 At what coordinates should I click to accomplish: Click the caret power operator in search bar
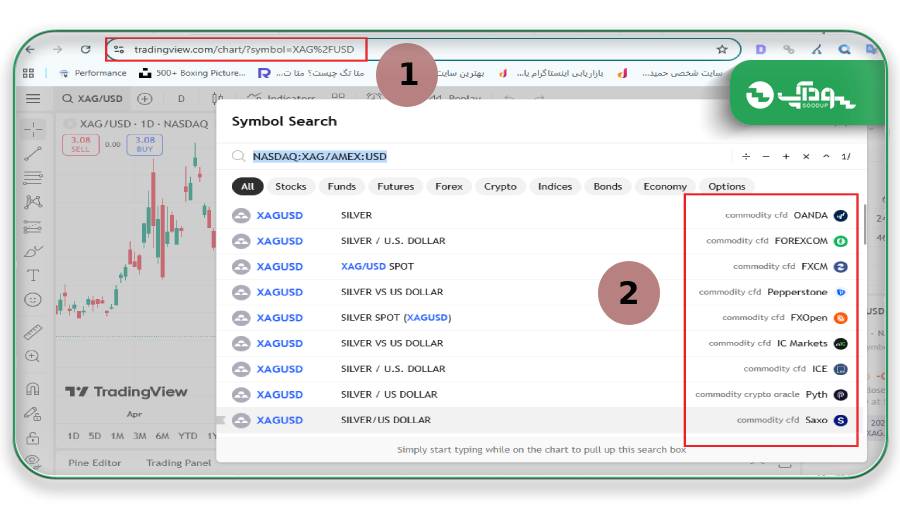826,156
